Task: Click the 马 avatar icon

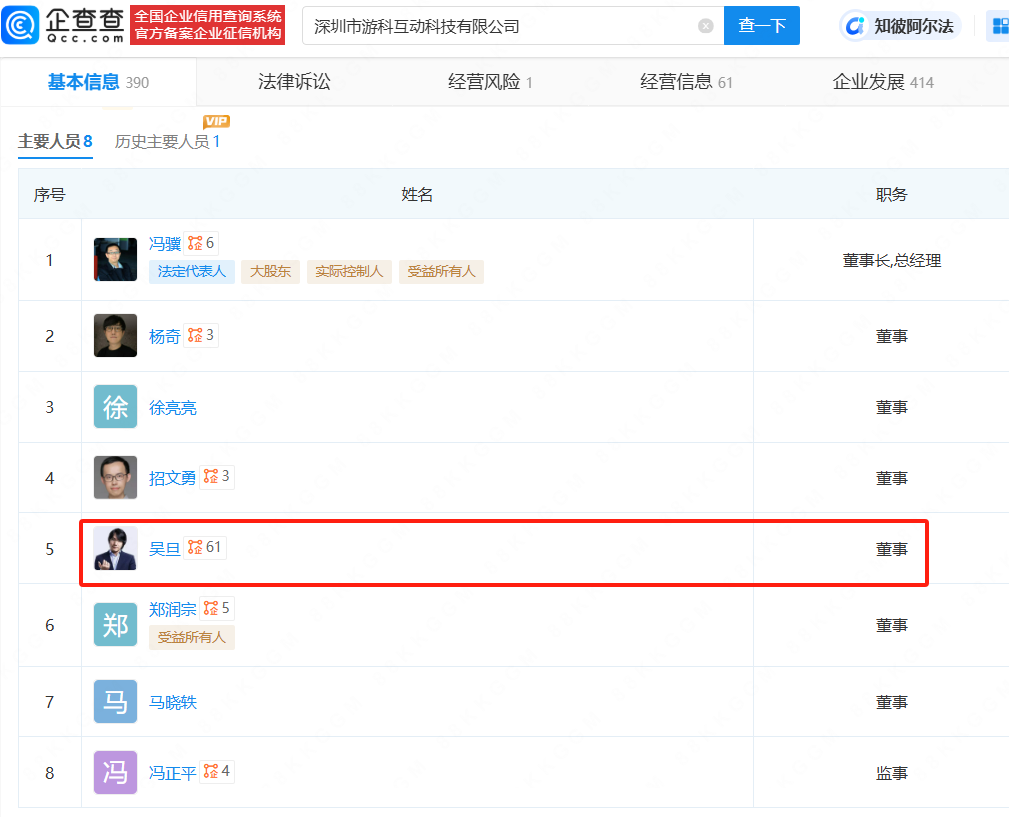Action: pos(115,701)
